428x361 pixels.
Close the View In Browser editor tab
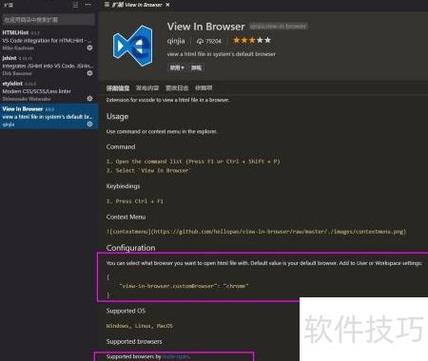coord(168,5)
